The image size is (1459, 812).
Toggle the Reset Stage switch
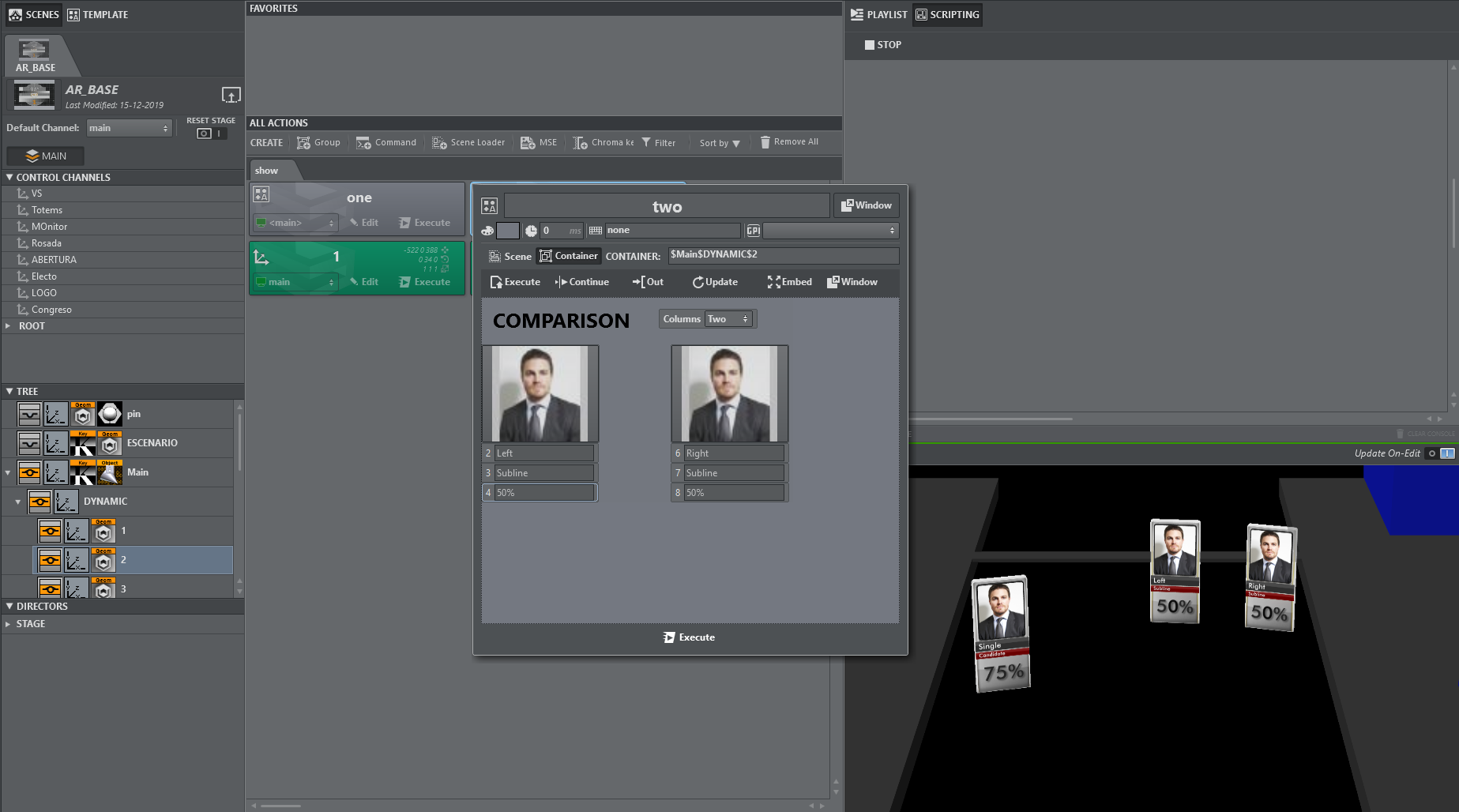[x=211, y=133]
